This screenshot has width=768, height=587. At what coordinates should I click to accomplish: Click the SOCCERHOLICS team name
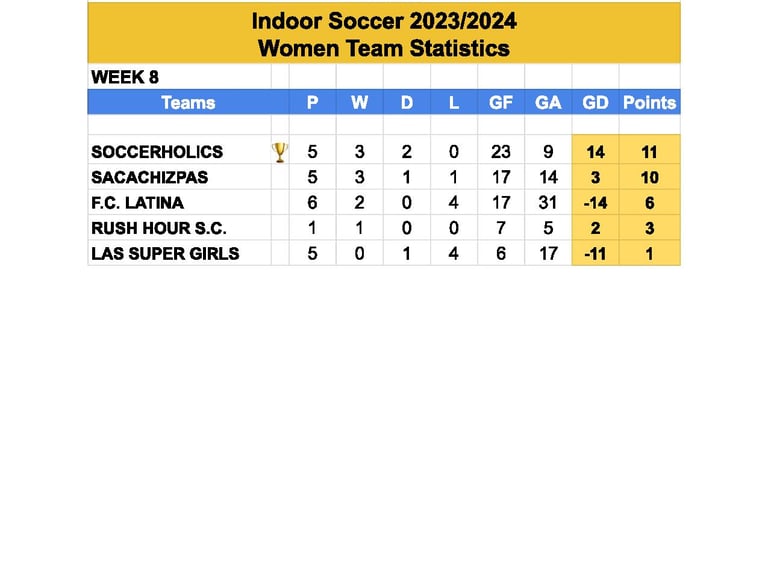click(157, 152)
